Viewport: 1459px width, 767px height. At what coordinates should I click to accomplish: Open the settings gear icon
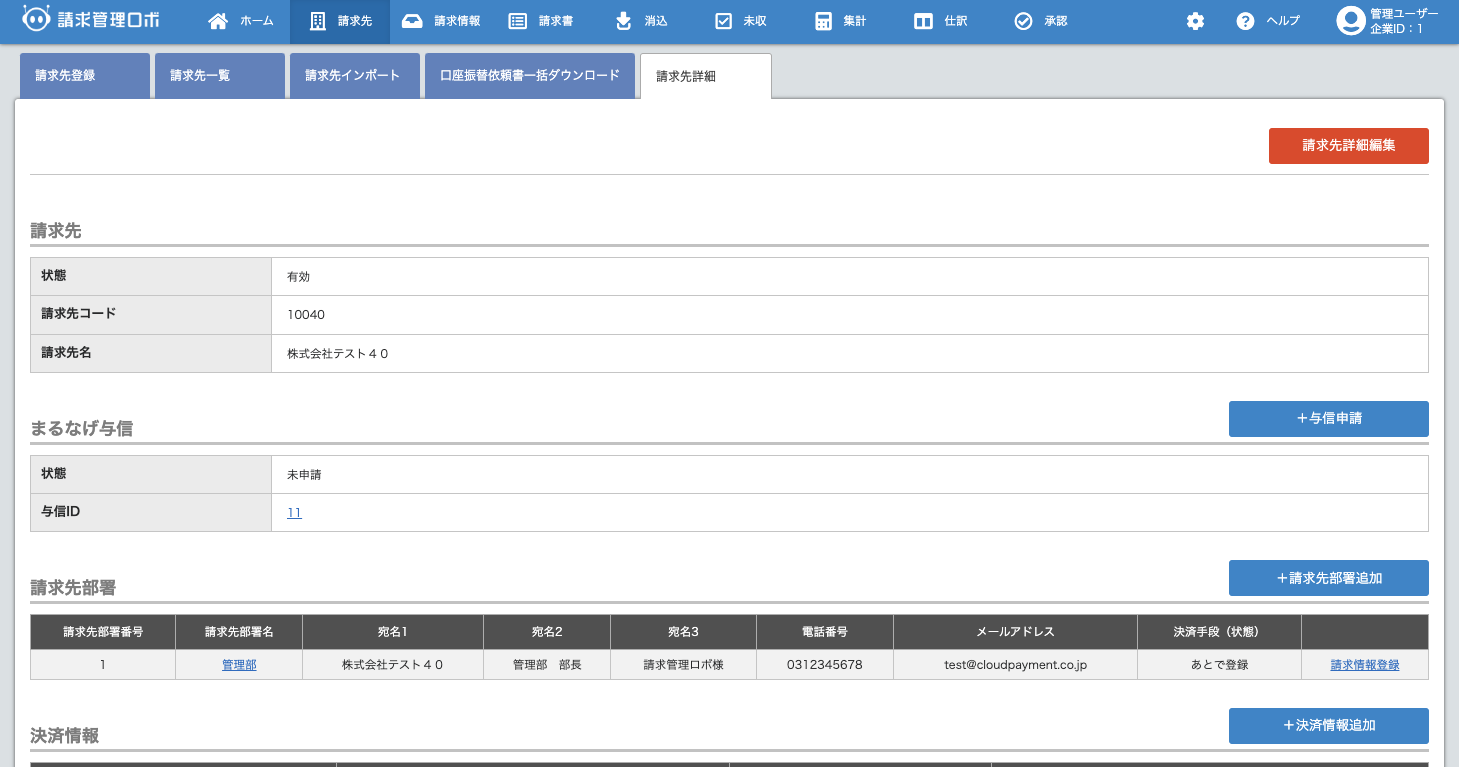(x=1195, y=21)
